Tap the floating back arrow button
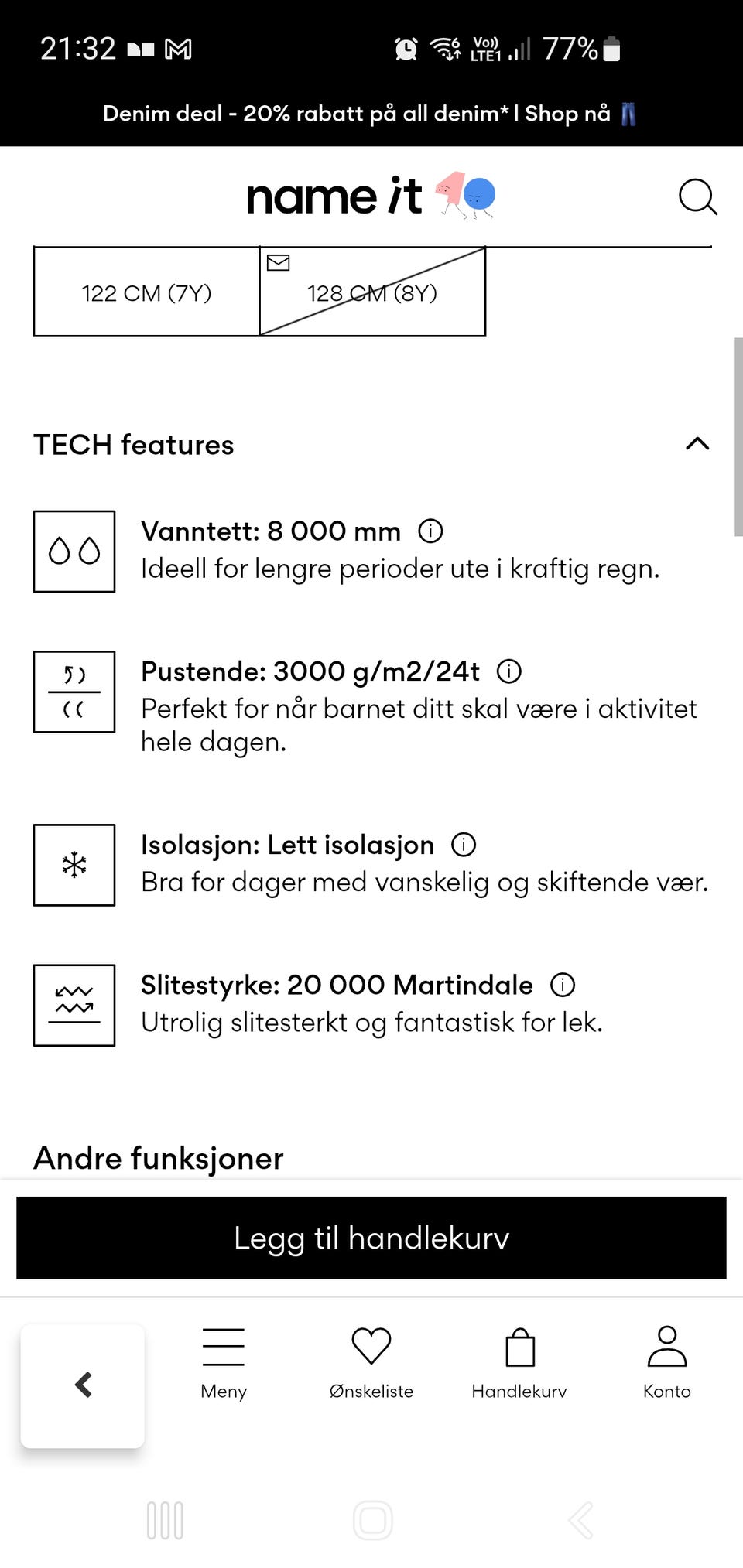This screenshot has width=743, height=1568. tap(83, 1385)
